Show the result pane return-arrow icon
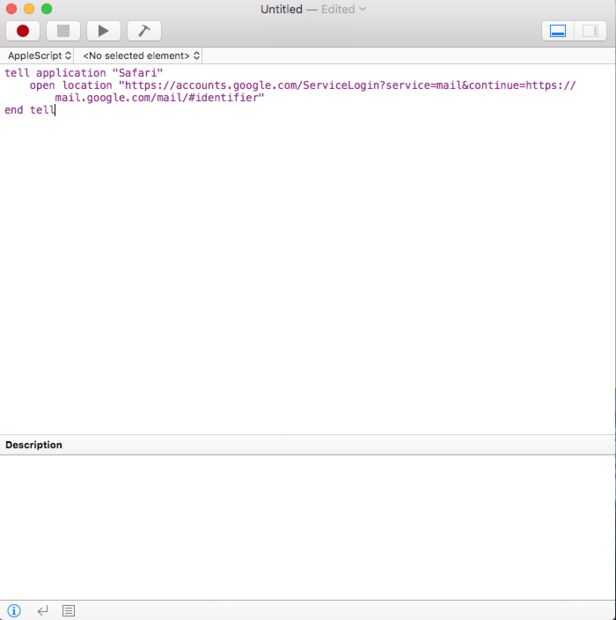 tap(43, 611)
